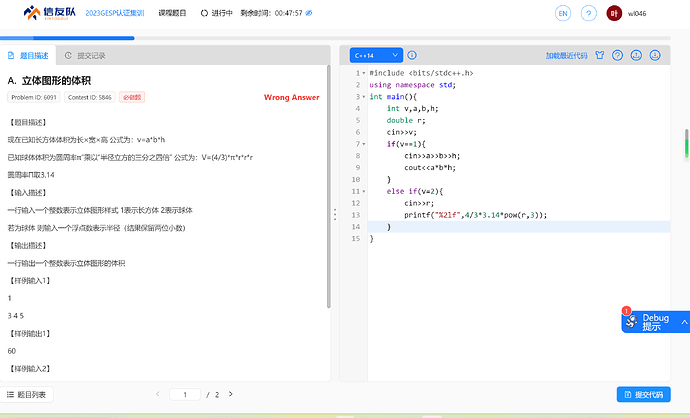Click the download code icon
Image resolution: width=690 pixels, height=418 pixels.
tap(655, 55)
